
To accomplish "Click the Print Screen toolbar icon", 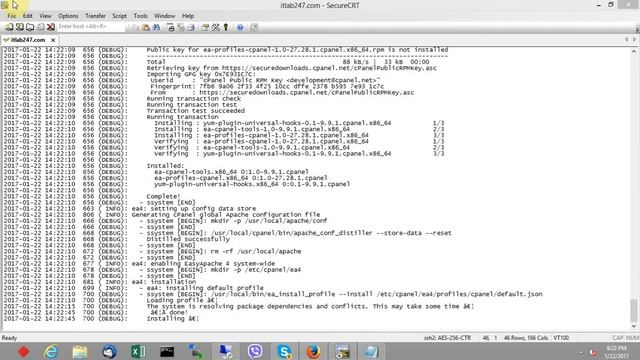I will tap(170, 27).
